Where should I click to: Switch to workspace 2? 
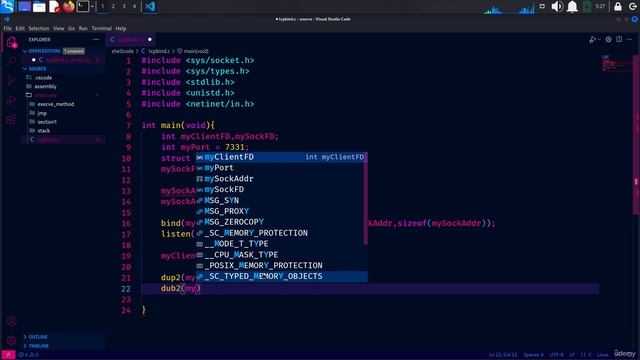click(113, 7)
